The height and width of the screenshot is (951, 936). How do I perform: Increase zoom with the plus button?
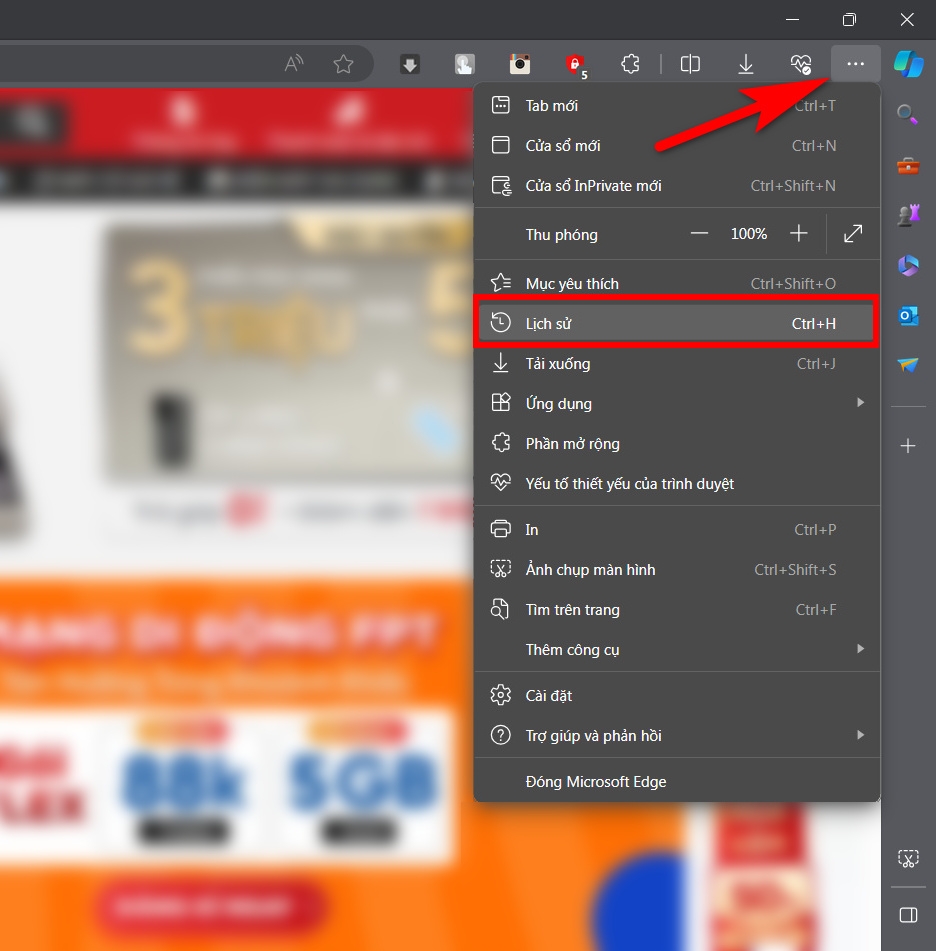tap(798, 234)
